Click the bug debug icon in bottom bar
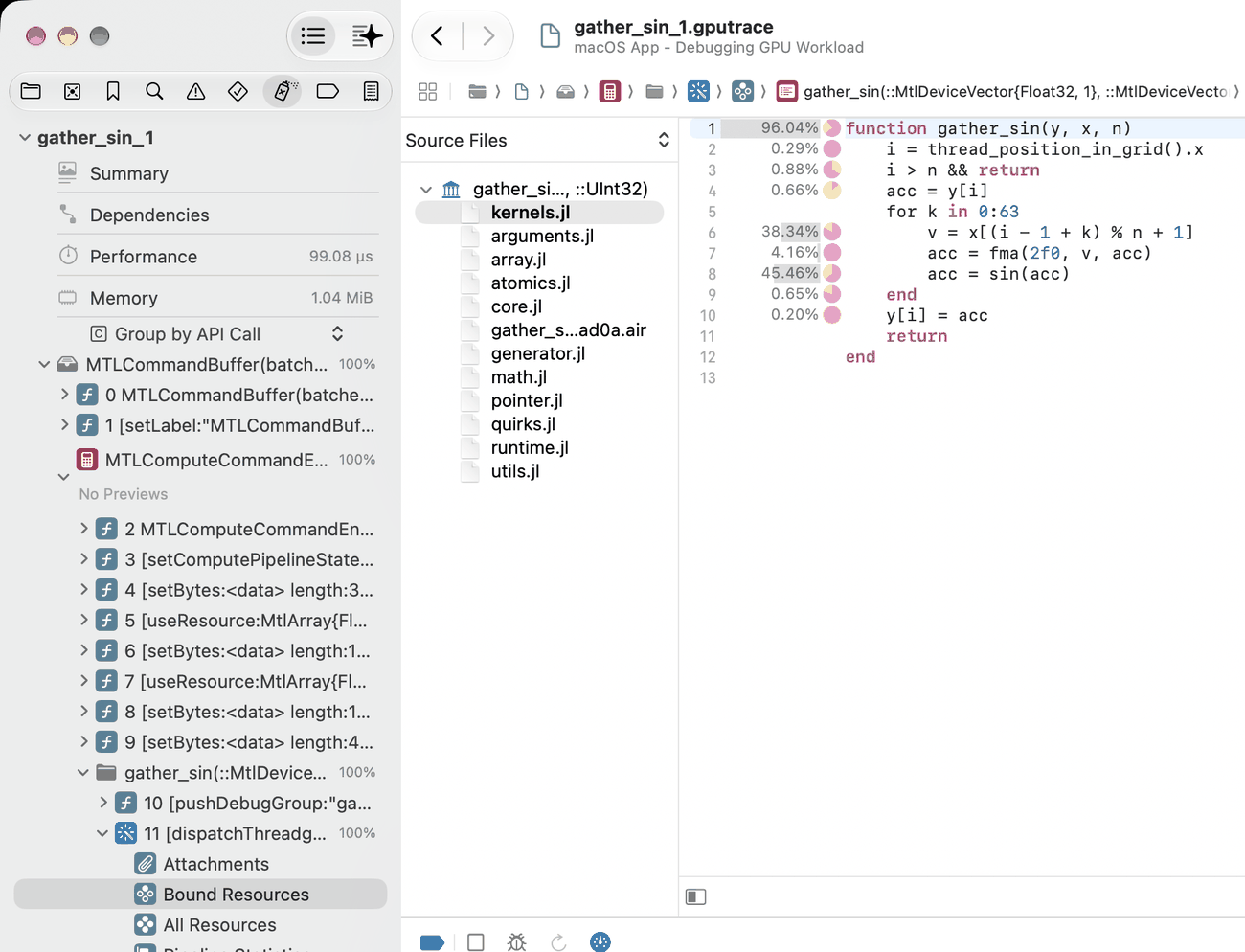The width and height of the screenshot is (1245, 952). coord(516,942)
